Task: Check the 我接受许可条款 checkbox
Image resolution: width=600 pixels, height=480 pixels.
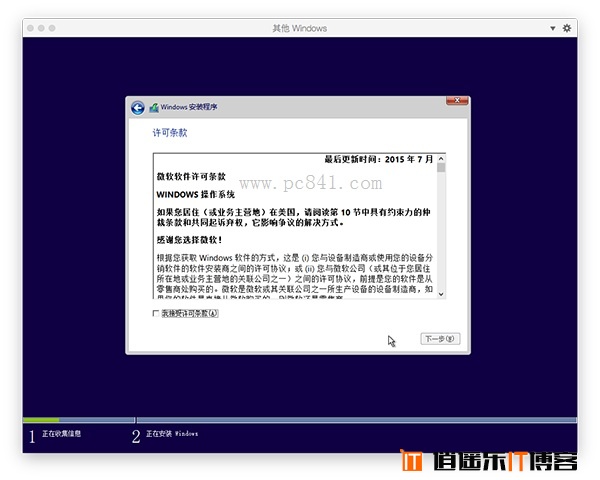Action: tap(156, 313)
